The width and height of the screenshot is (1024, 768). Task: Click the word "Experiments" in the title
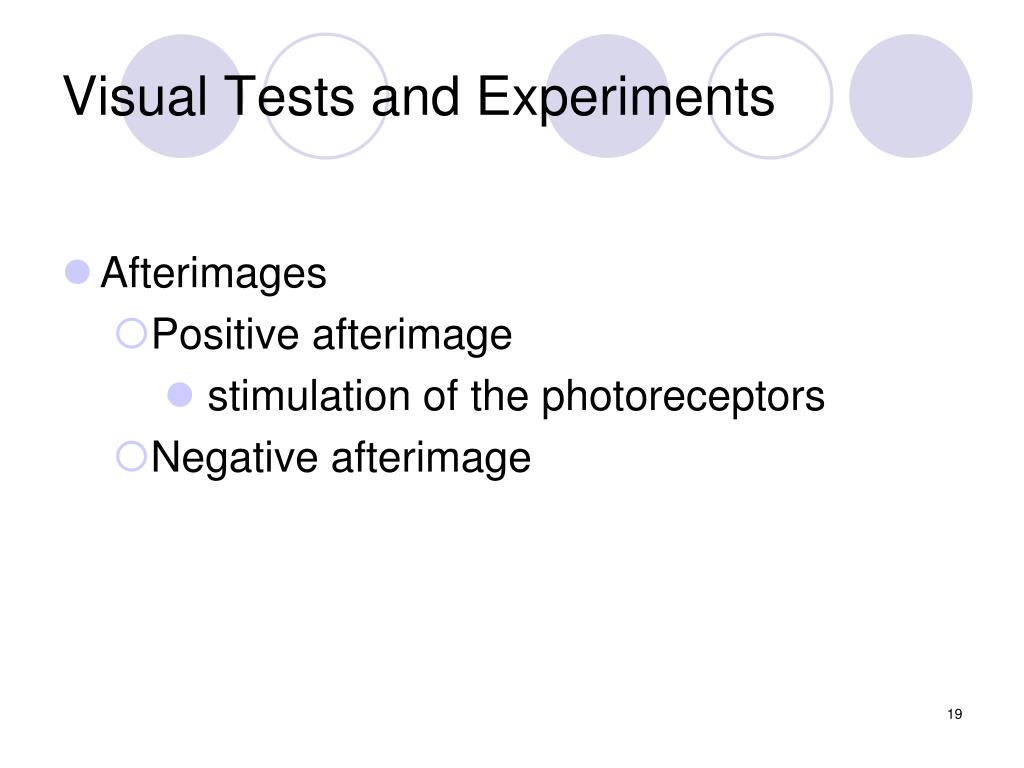coord(625,97)
